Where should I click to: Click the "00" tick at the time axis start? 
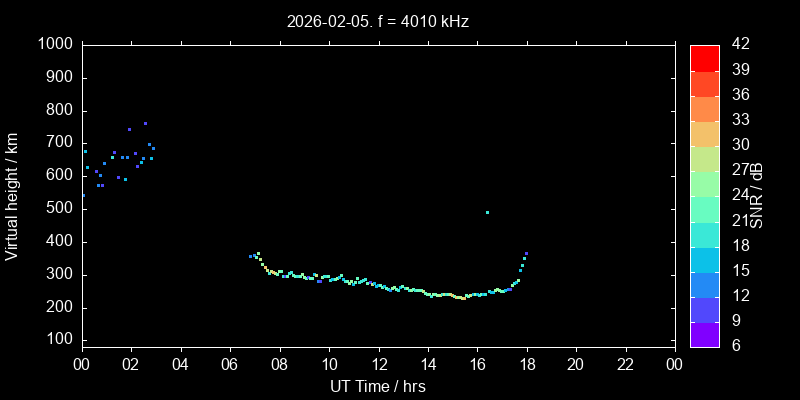[81, 364]
